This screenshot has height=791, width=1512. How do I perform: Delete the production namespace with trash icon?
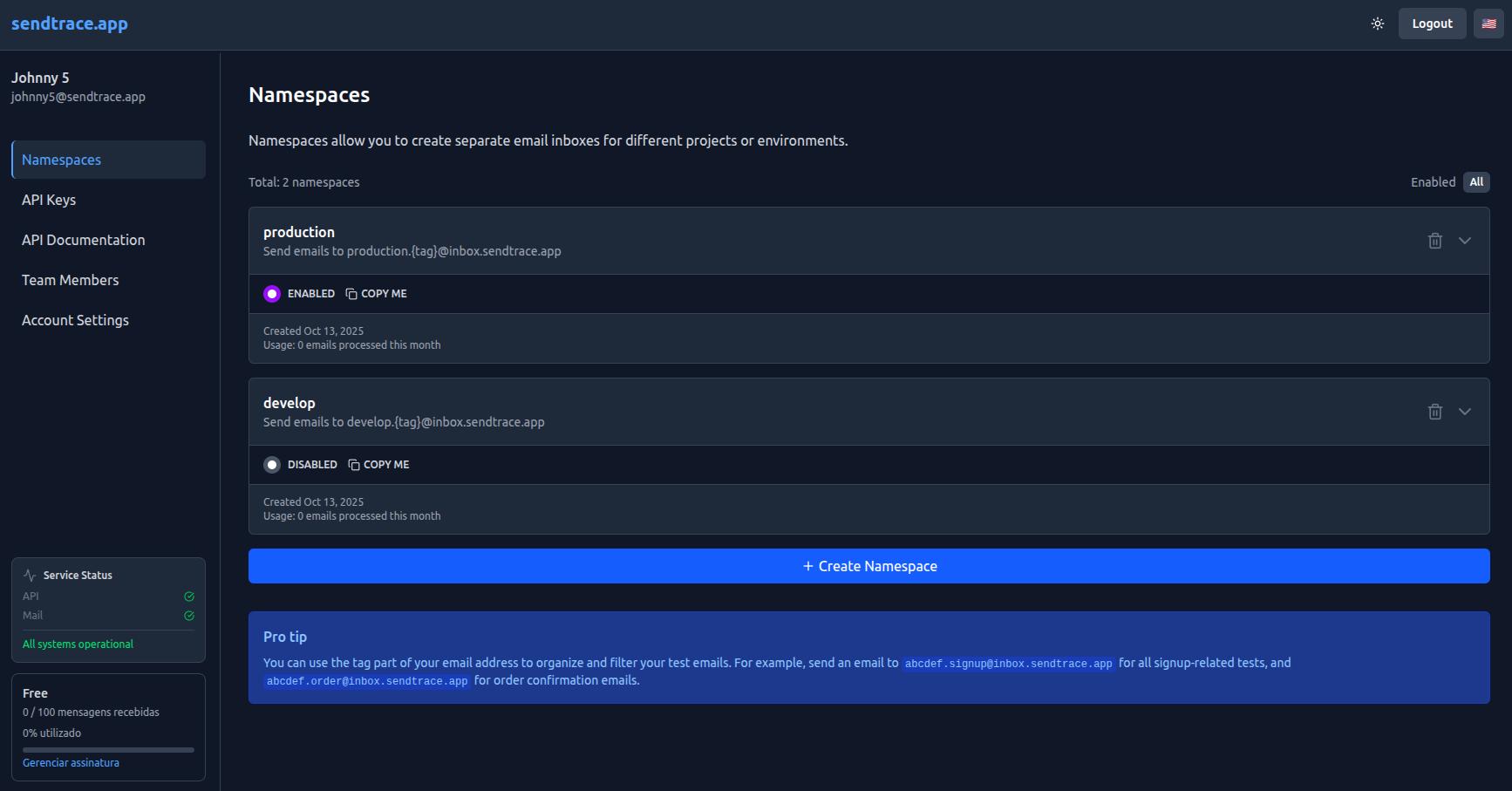1434,241
